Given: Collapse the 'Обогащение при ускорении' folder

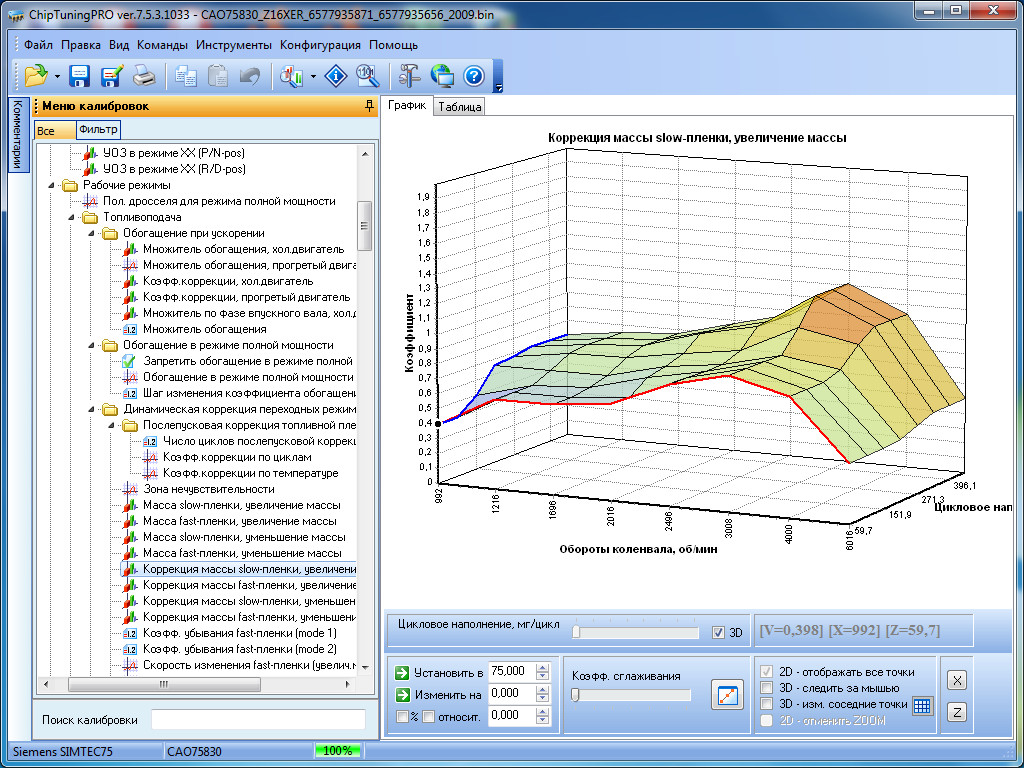Looking at the screenshot, I should pos(91,233).
